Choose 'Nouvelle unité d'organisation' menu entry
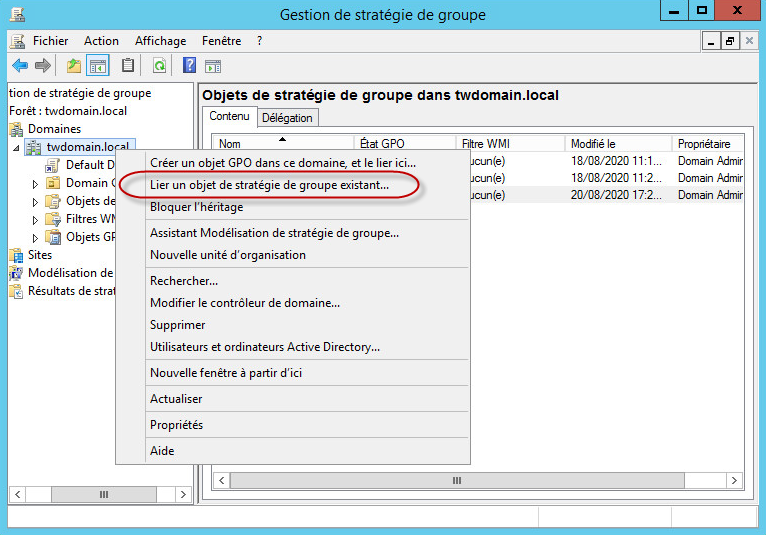The height and width of the screenshot is (535, 766). click(227, 255)
